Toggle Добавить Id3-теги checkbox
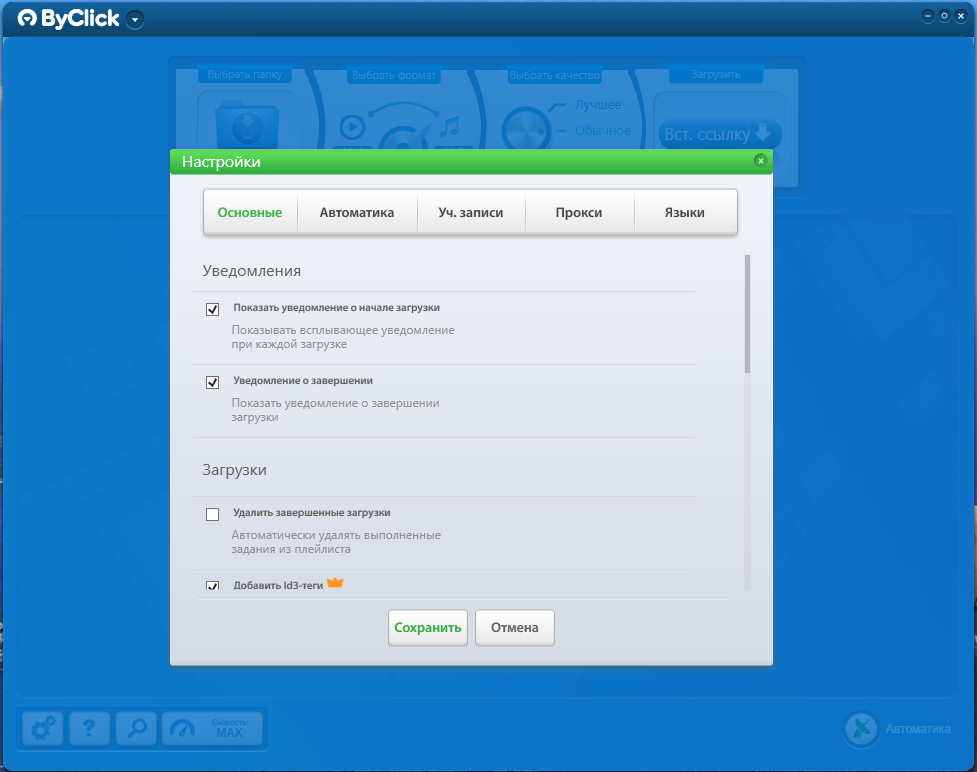 click(212, 586)
